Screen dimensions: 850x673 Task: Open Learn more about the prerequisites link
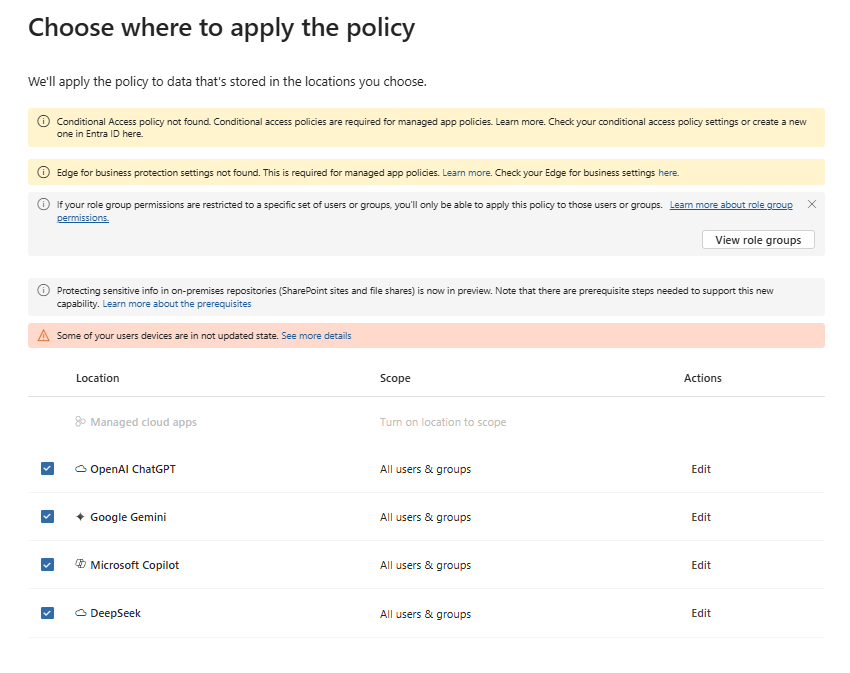click(x=177, y=304)
